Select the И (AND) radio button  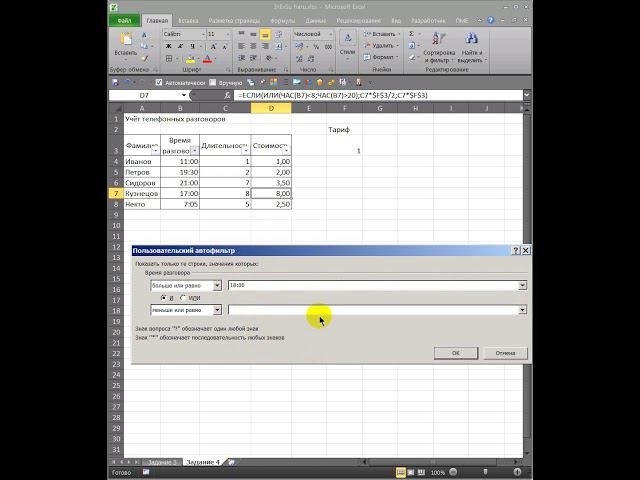point(164,297)
